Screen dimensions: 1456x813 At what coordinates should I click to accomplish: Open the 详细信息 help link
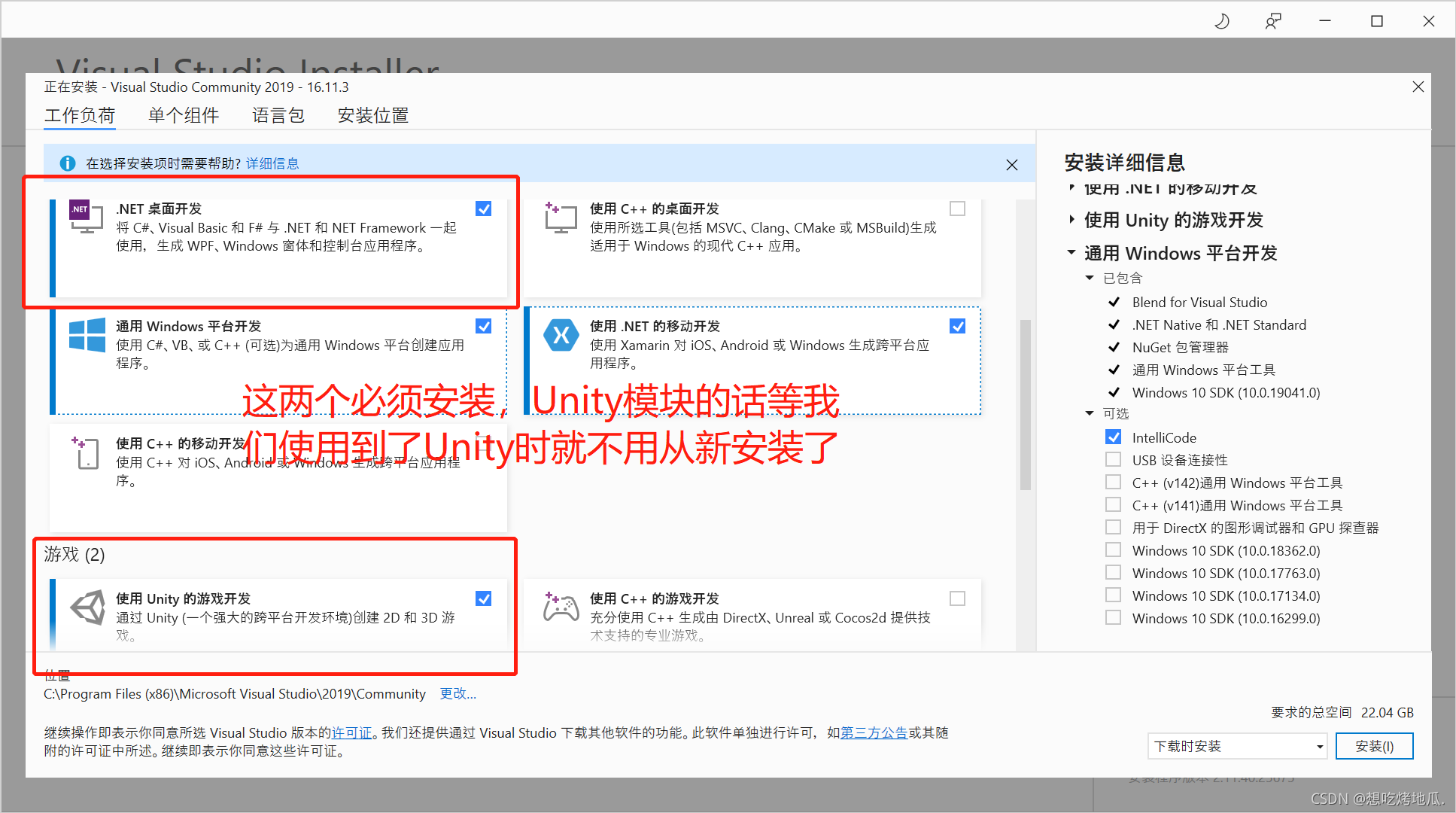pos(272,163)
